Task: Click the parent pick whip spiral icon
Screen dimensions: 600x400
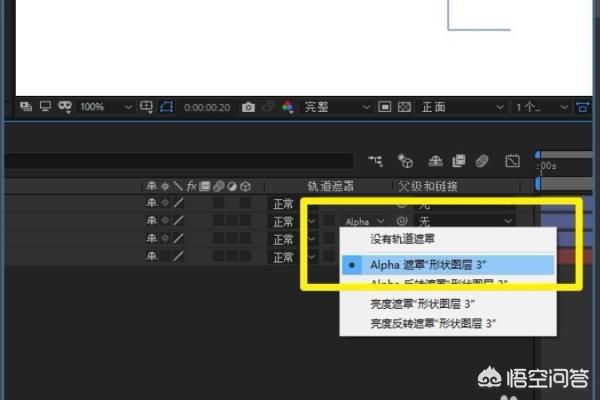Action: click(x=402, y=221)
